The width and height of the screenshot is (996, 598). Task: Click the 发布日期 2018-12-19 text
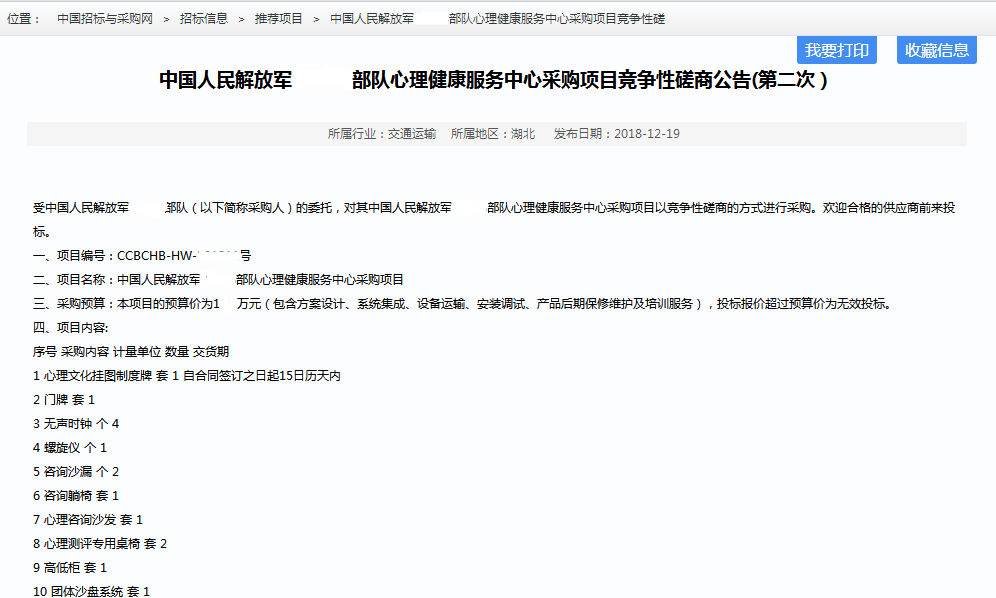click(x=616, y=134)
